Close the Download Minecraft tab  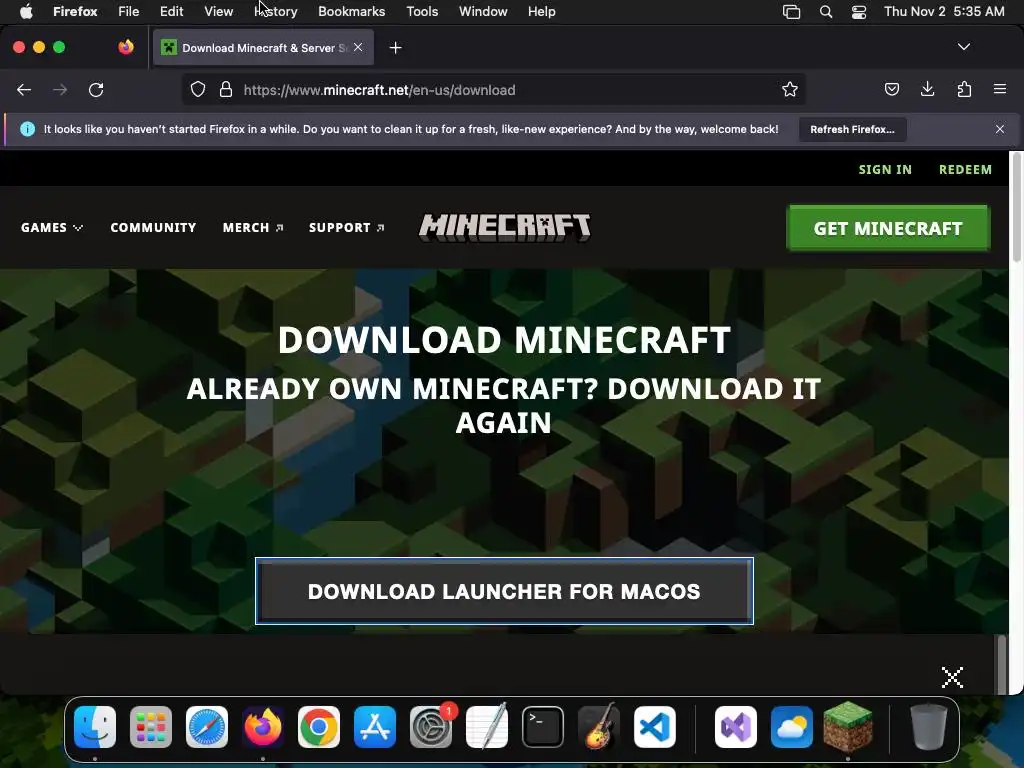[x=358, y=47]
